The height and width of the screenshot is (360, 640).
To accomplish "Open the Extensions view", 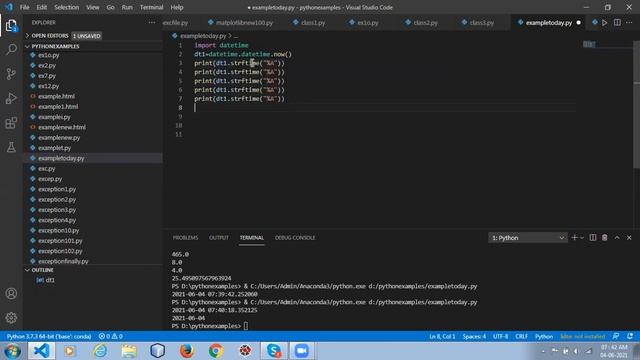I will click(x=11, y=123).
